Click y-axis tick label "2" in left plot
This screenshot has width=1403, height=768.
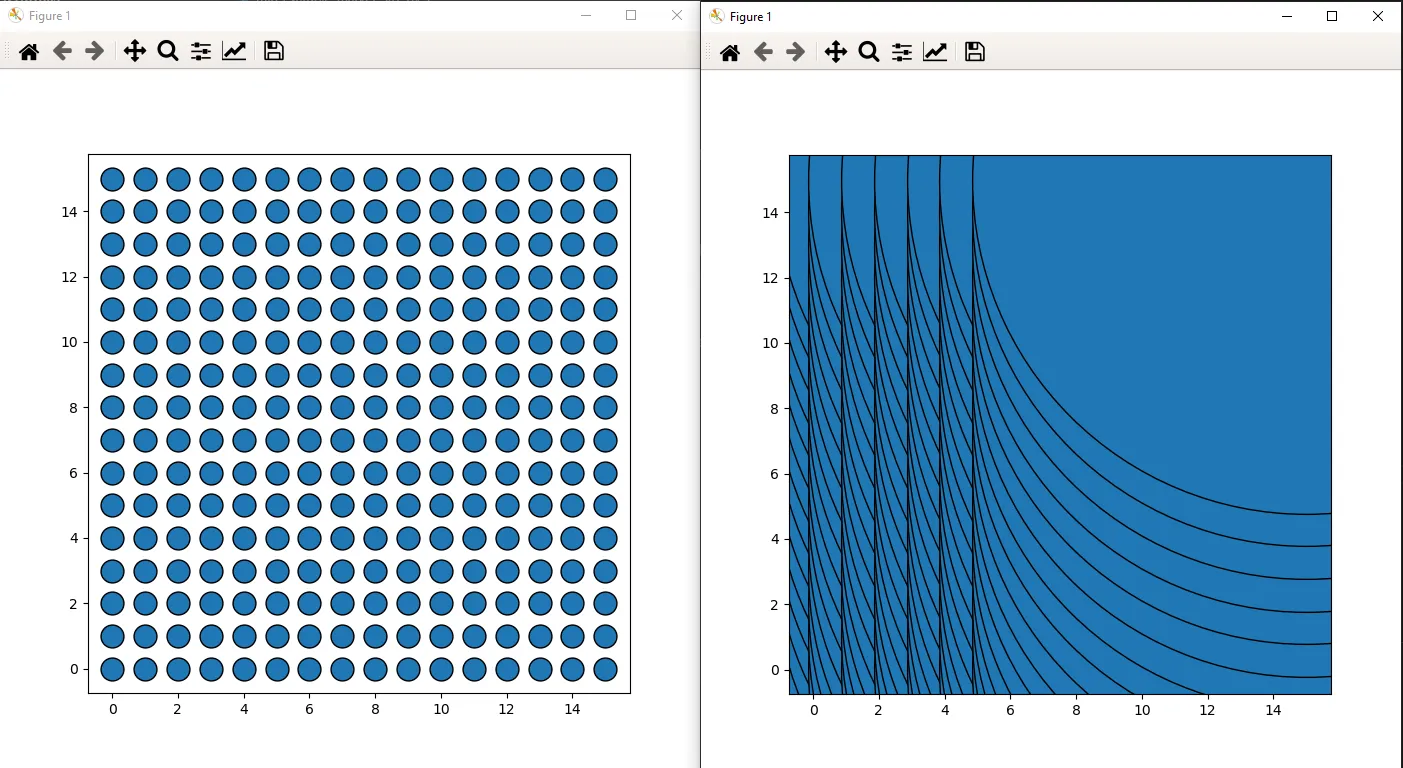click(x=73, y=604)
